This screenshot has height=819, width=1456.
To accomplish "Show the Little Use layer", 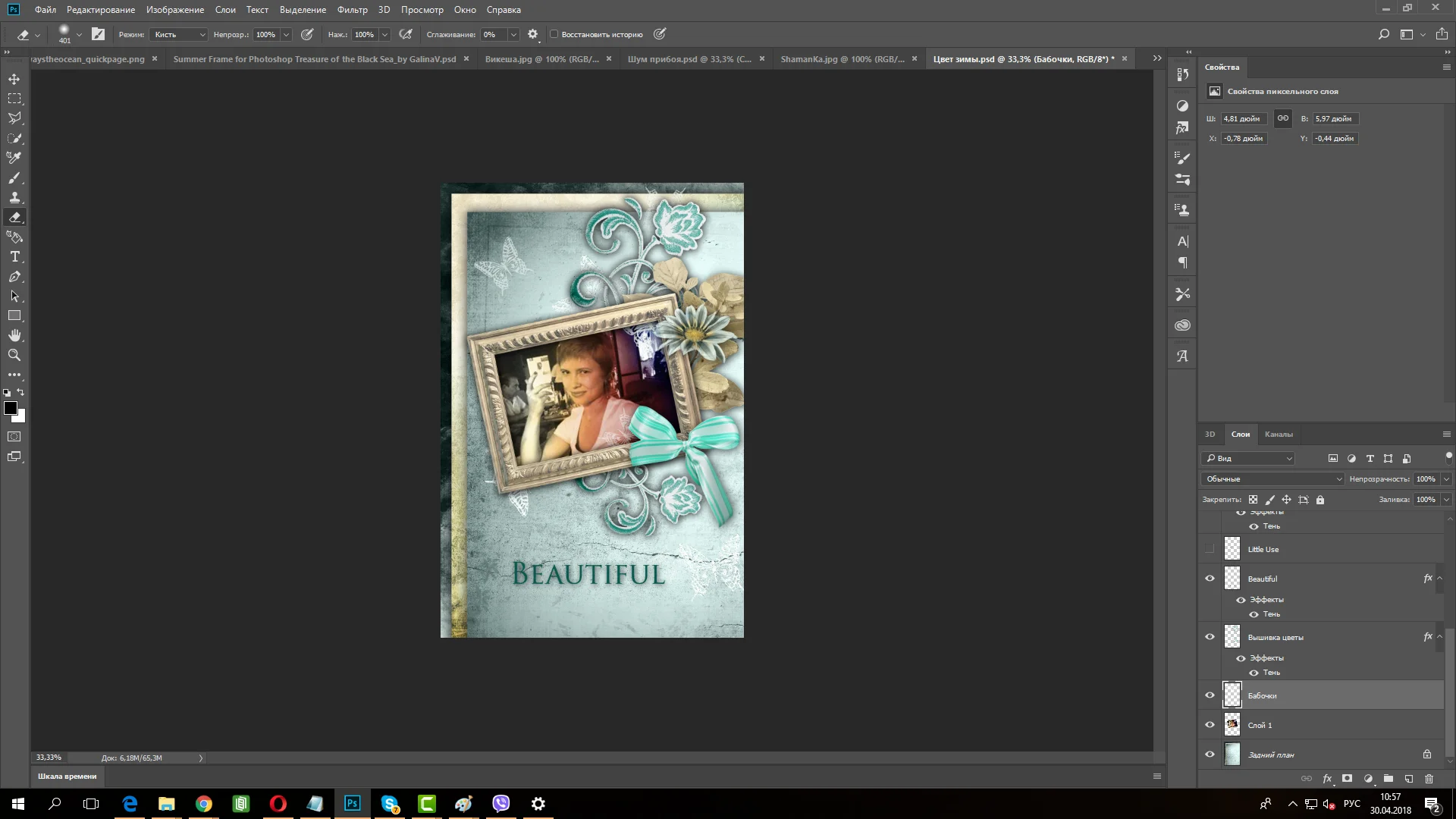I will (x=1210, y=549).
